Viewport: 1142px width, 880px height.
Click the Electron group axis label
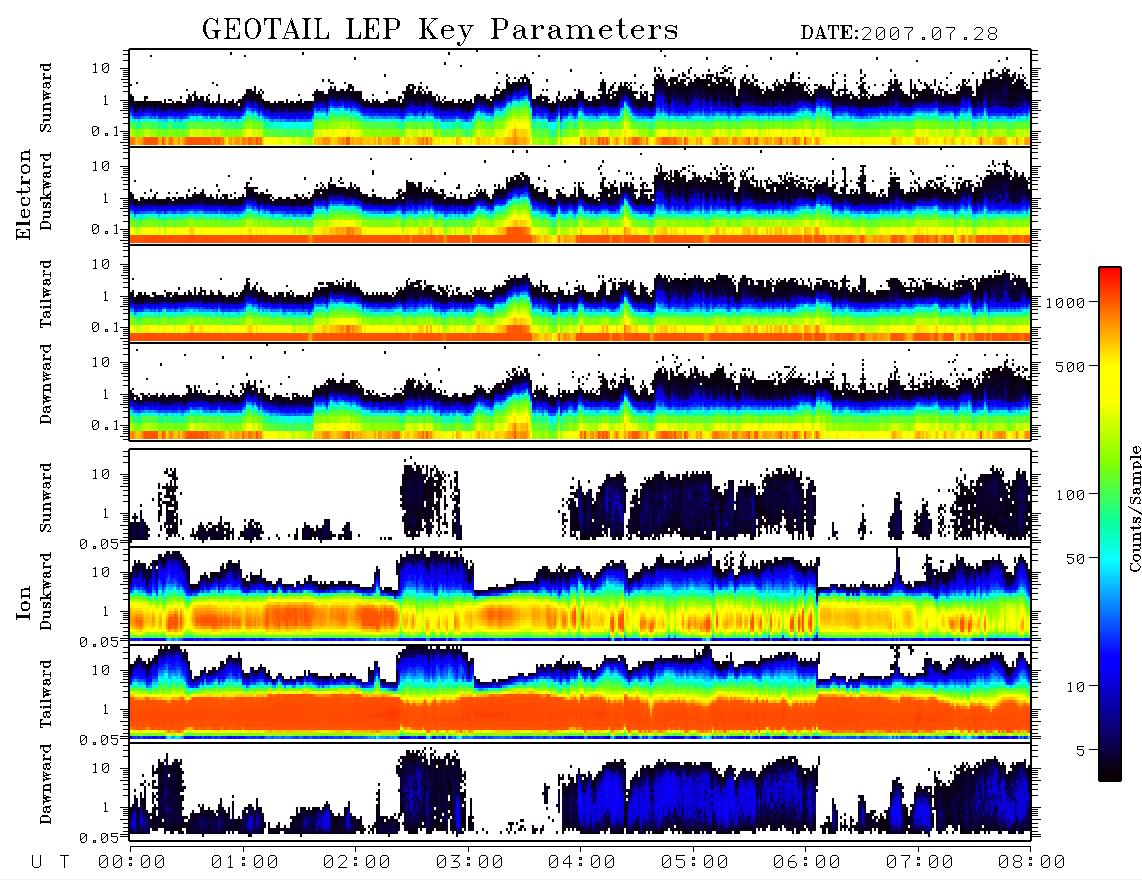[x=23, y=195]
